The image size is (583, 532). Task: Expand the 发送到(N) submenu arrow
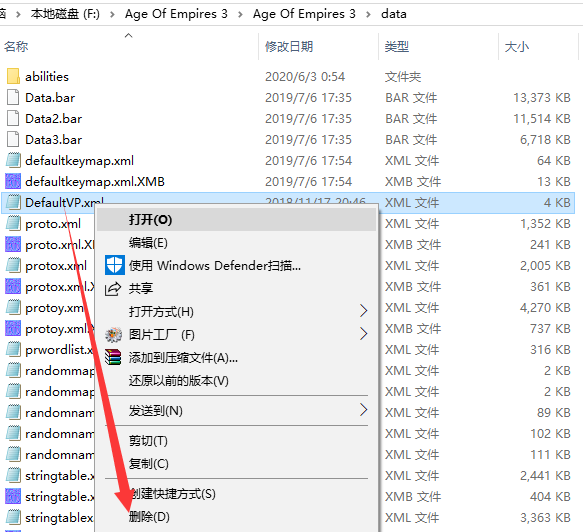364,410
